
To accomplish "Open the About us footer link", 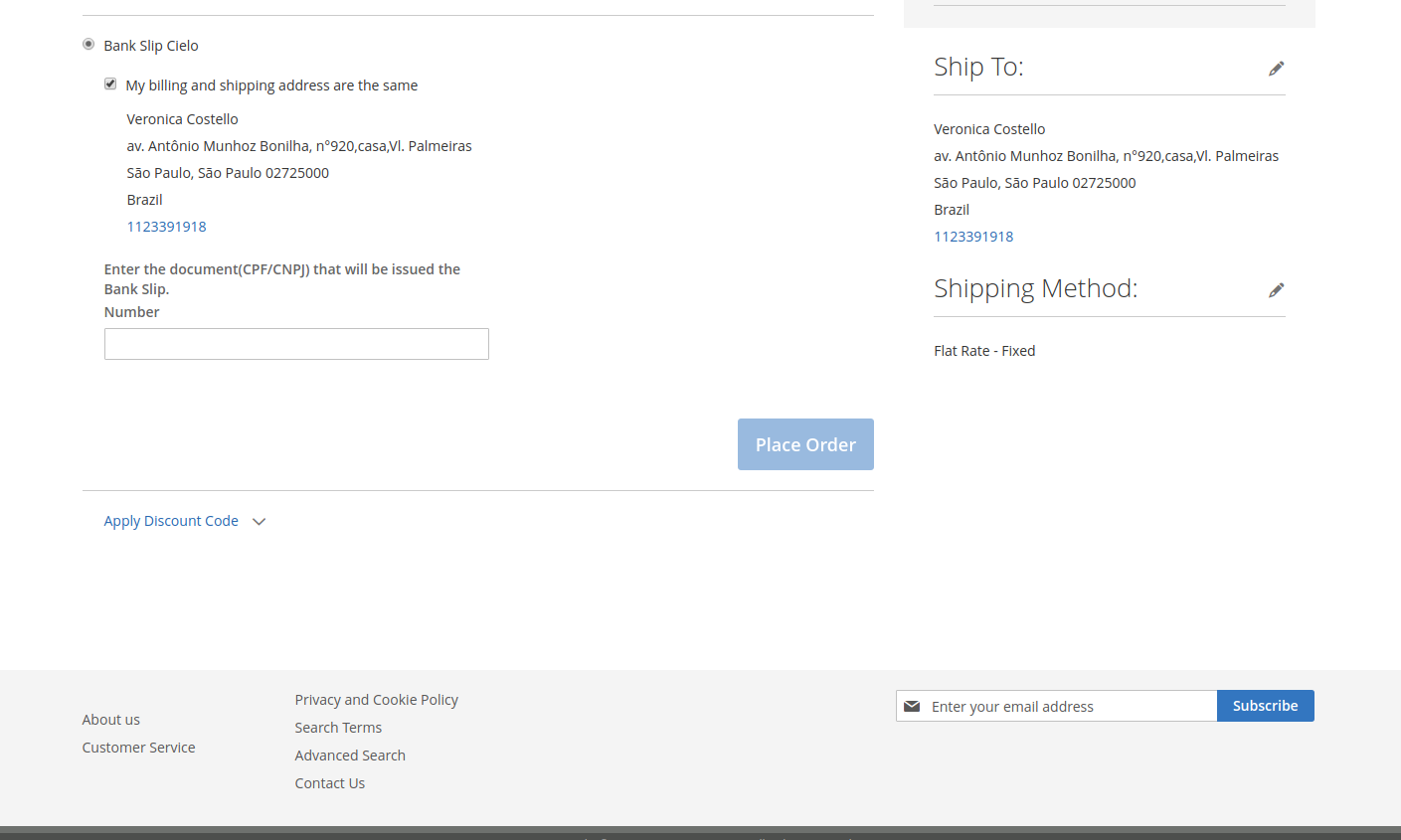I will point(111,720).
